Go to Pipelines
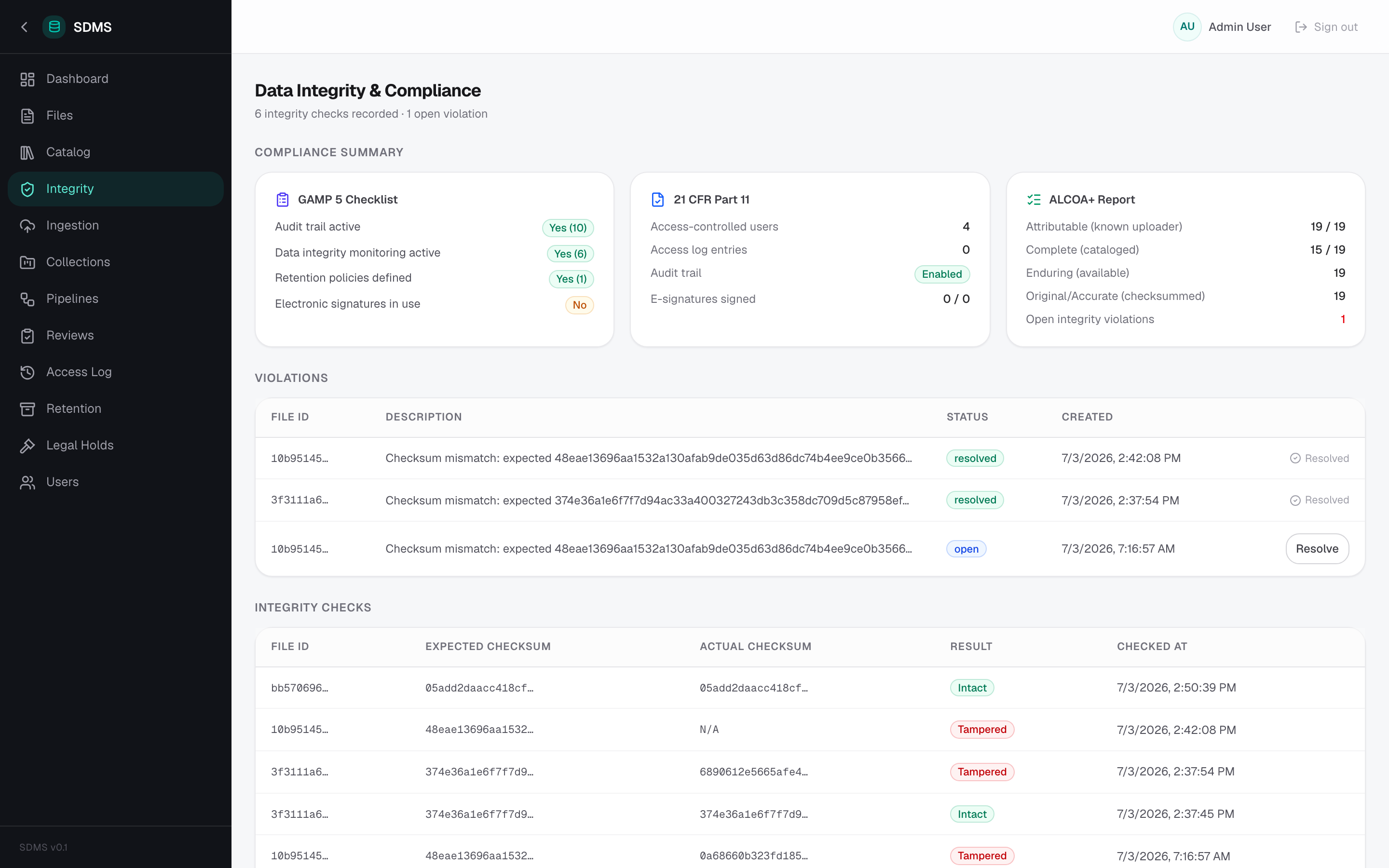The width and height of the screenshot is (1389, 868). pyautogui.click(x=115, y=299)
